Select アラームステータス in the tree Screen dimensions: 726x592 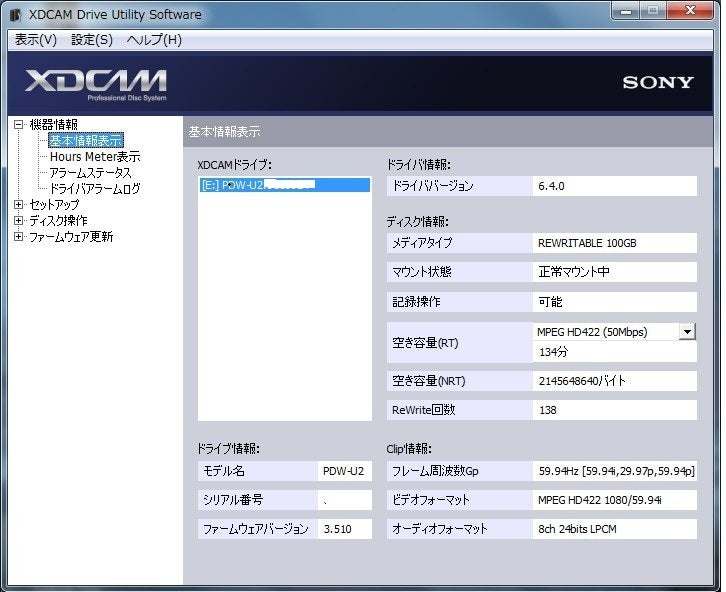(90, 173)
